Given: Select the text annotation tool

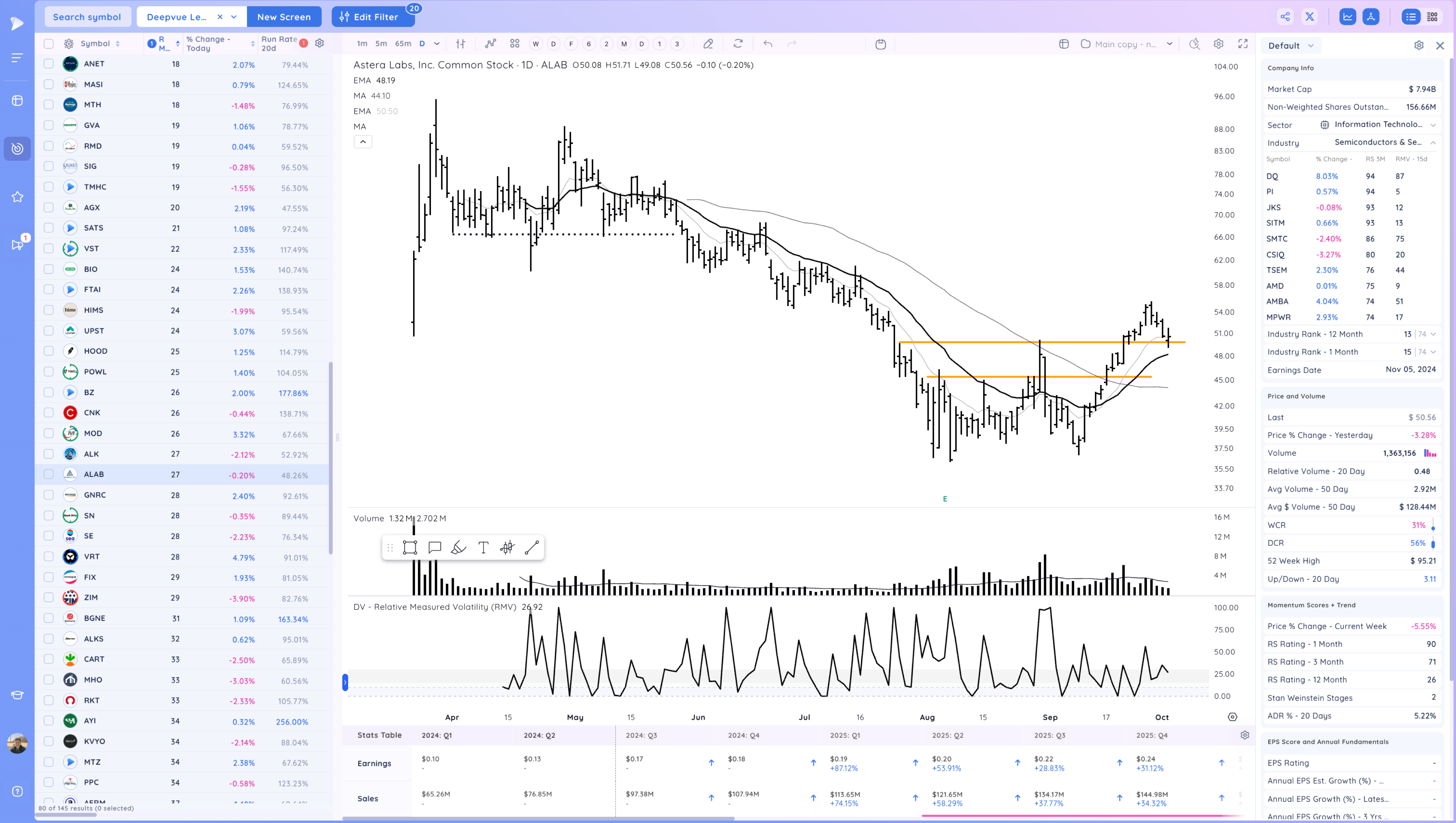Looking at the screenshot, I should click(483, 547).
